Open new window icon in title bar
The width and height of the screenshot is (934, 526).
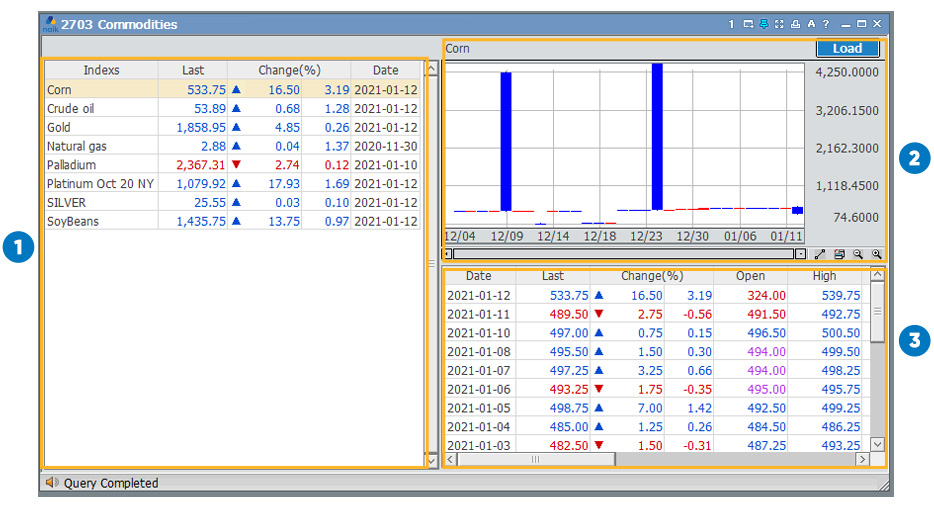pos(747,24)
